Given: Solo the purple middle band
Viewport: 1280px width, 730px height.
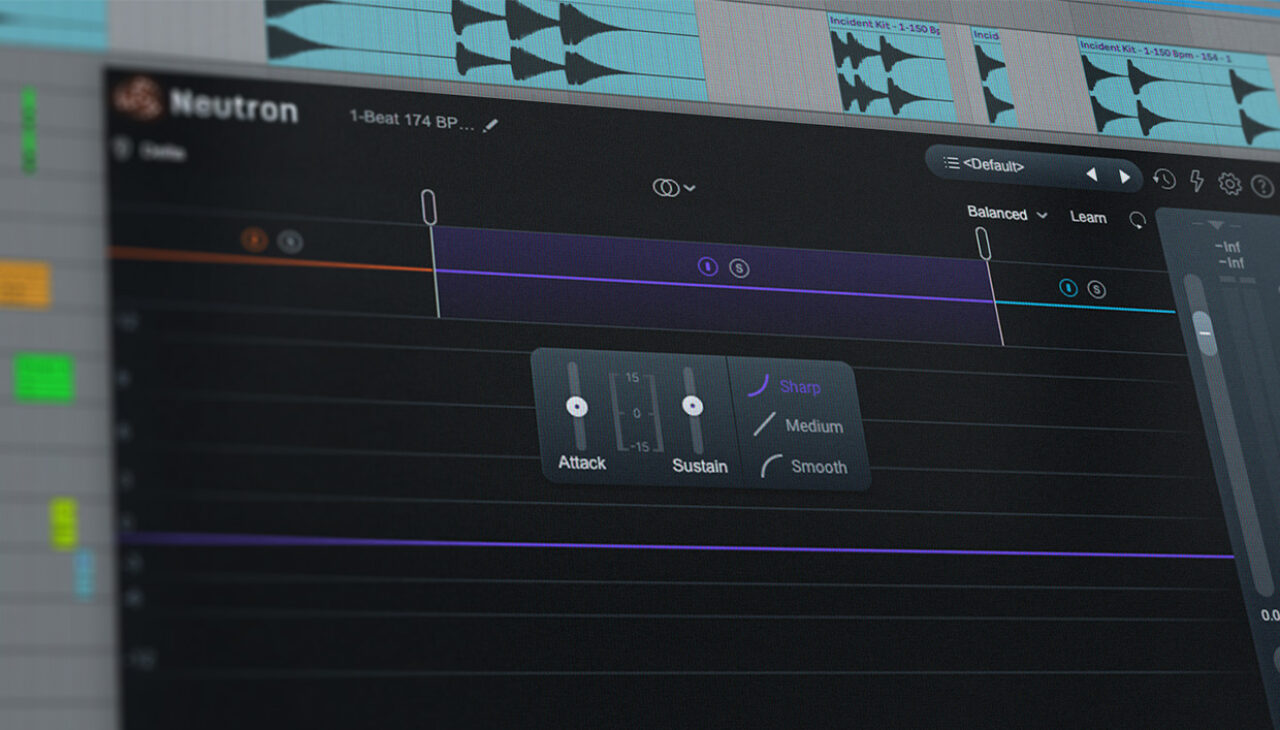Looking at the screenshot, I should point(740,267).
